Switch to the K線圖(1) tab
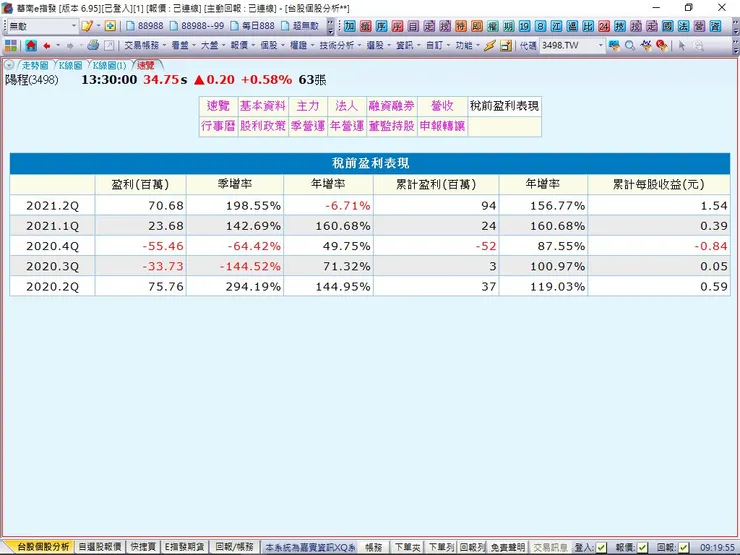Image resolution: width=740 pixels, height=555 pixels. tap(109, 65)
